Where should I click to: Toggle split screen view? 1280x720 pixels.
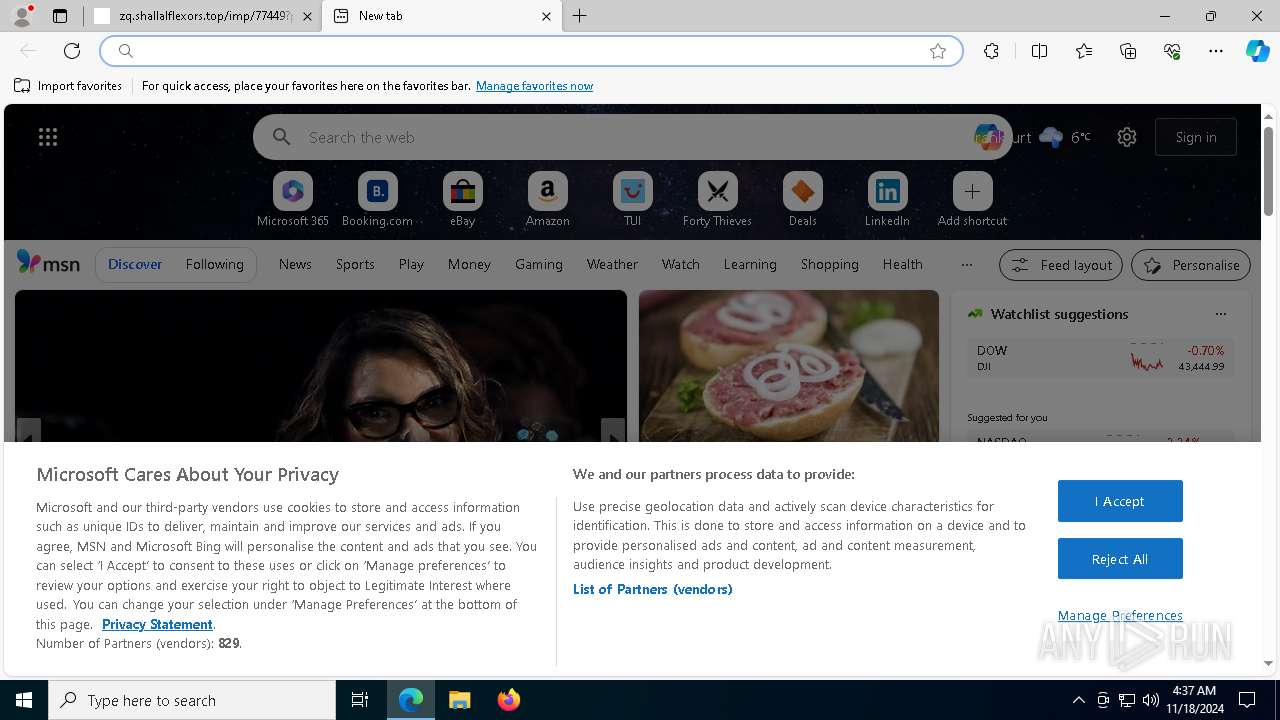1039,51
